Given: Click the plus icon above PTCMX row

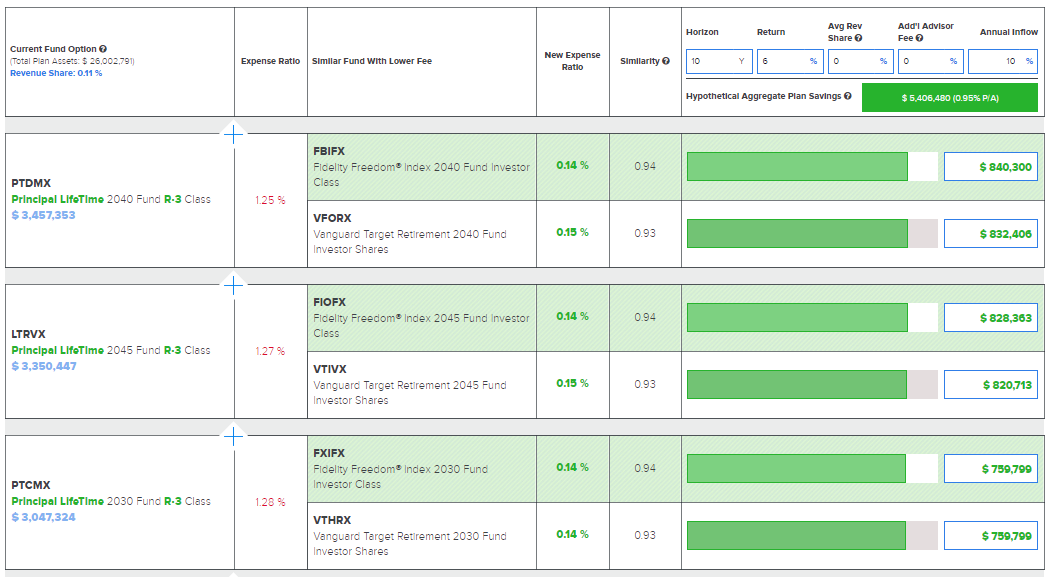Looking at the screenshot, I should 233,436.
